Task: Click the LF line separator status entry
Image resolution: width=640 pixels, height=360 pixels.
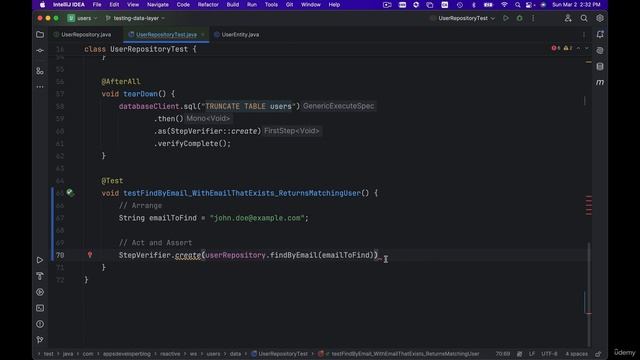Action: tap(532, 354)
